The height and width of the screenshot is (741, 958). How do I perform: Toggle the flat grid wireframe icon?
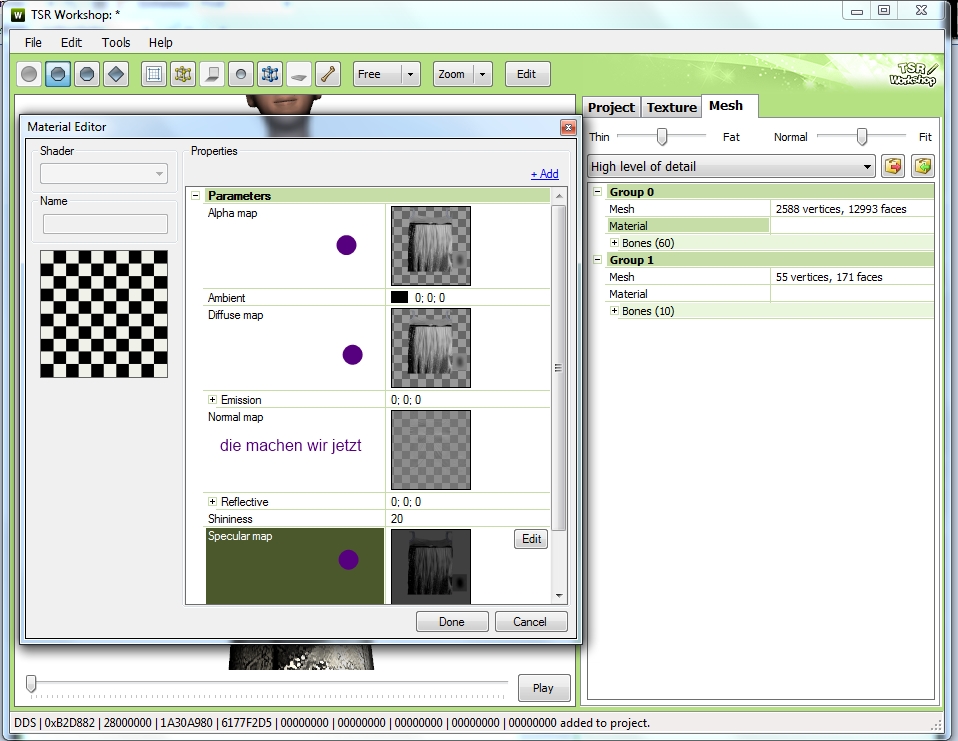(153, 74)
